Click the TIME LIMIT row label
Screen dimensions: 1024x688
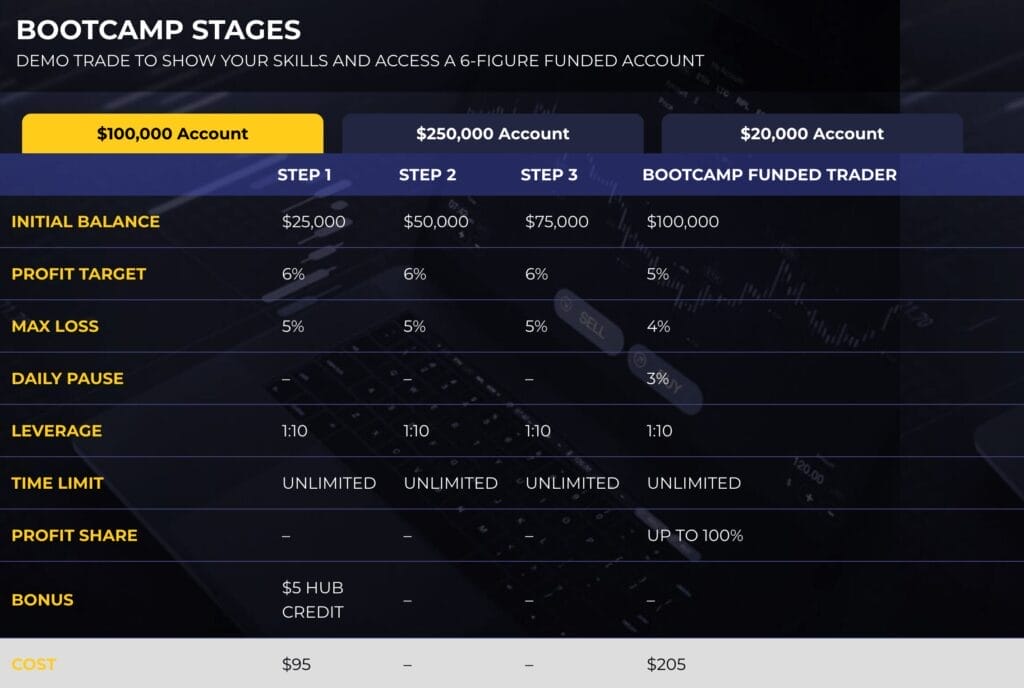coord(57,483)
